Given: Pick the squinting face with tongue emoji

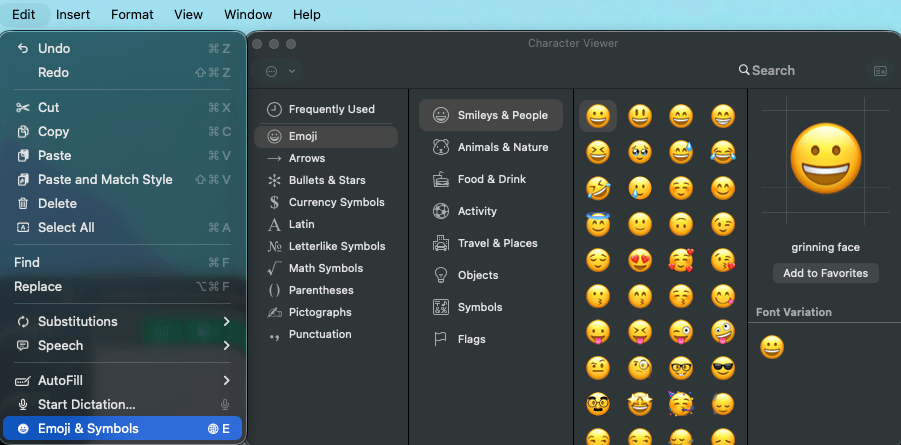Looking at the screenshot, I should (x=640, y=332).
